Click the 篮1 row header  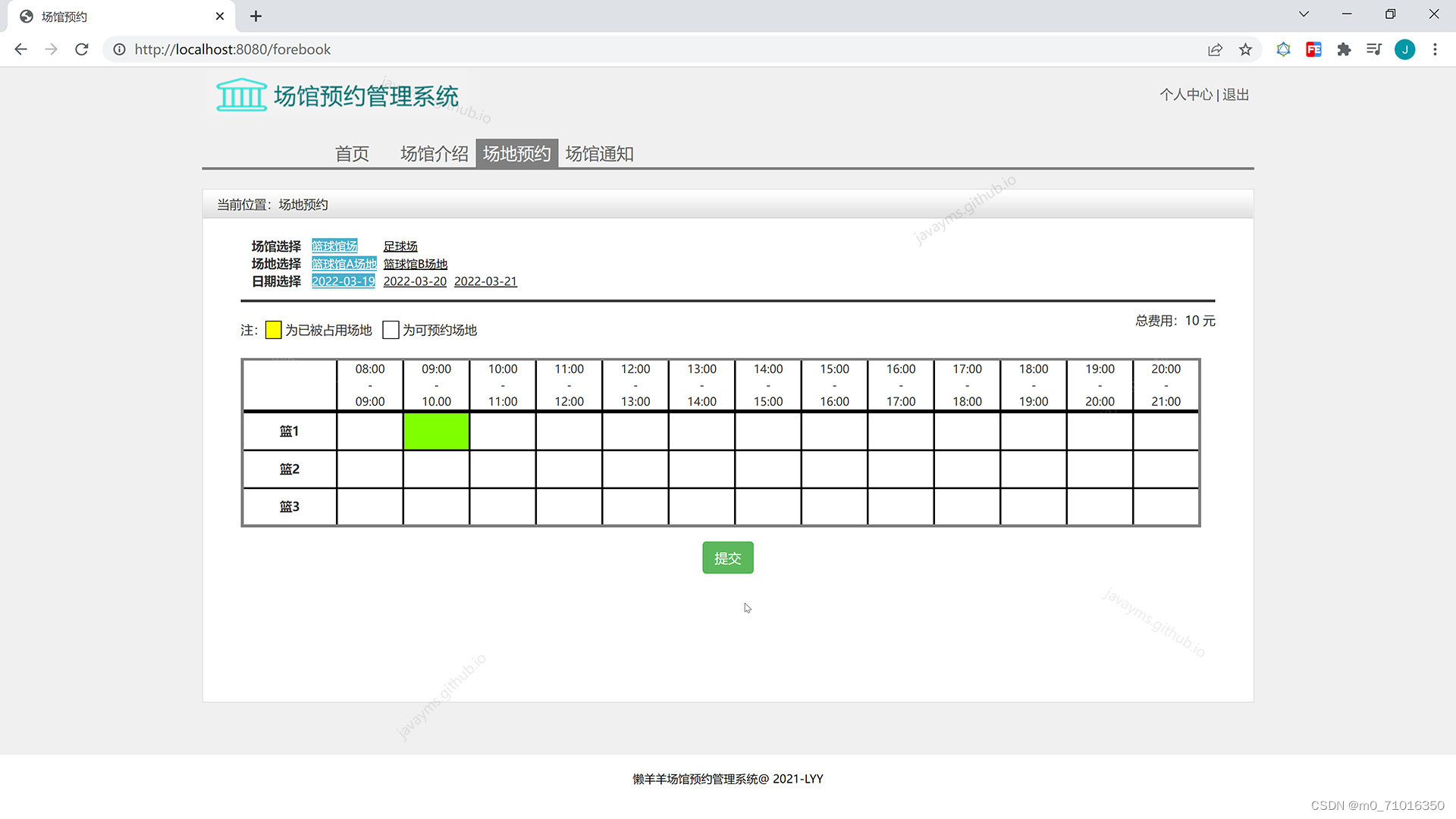tap(290, 431)
